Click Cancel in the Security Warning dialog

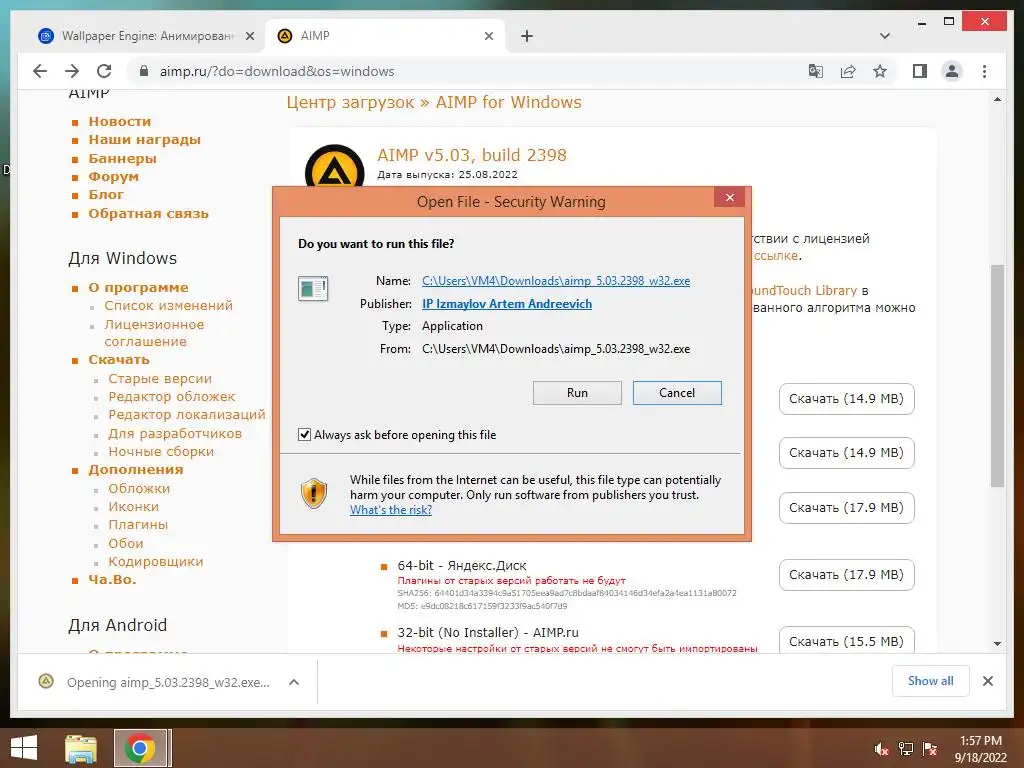[677, 392]
